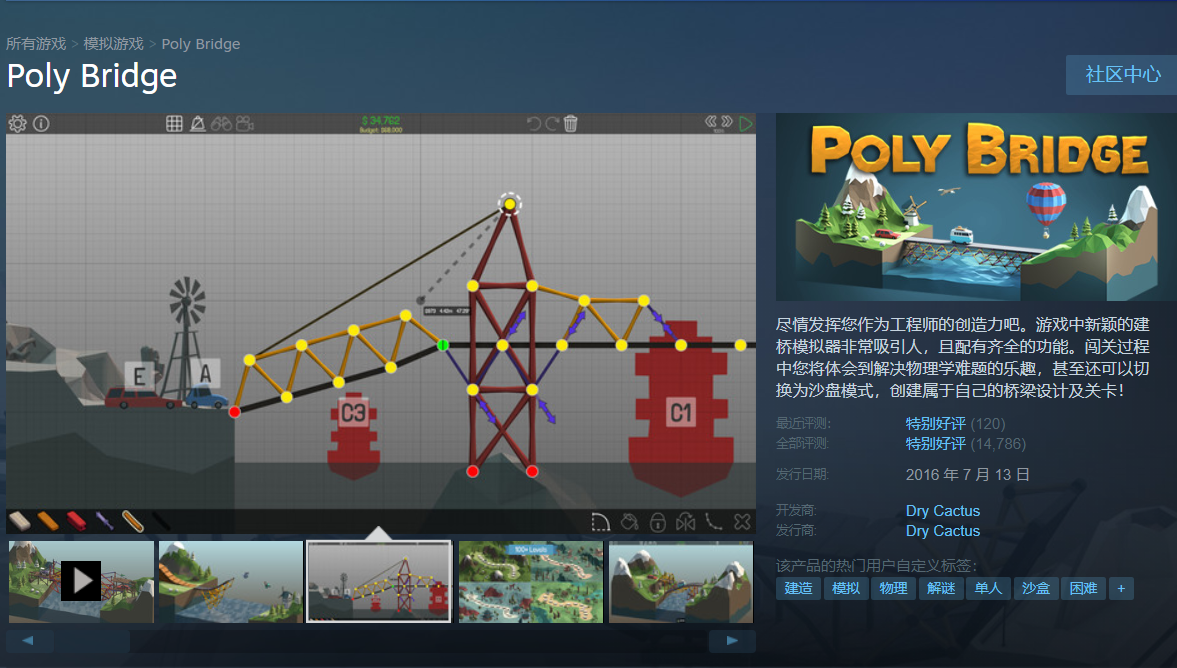1177x668 pixels.
Task: Select the orange wood material icon
Action: [48, 520]
